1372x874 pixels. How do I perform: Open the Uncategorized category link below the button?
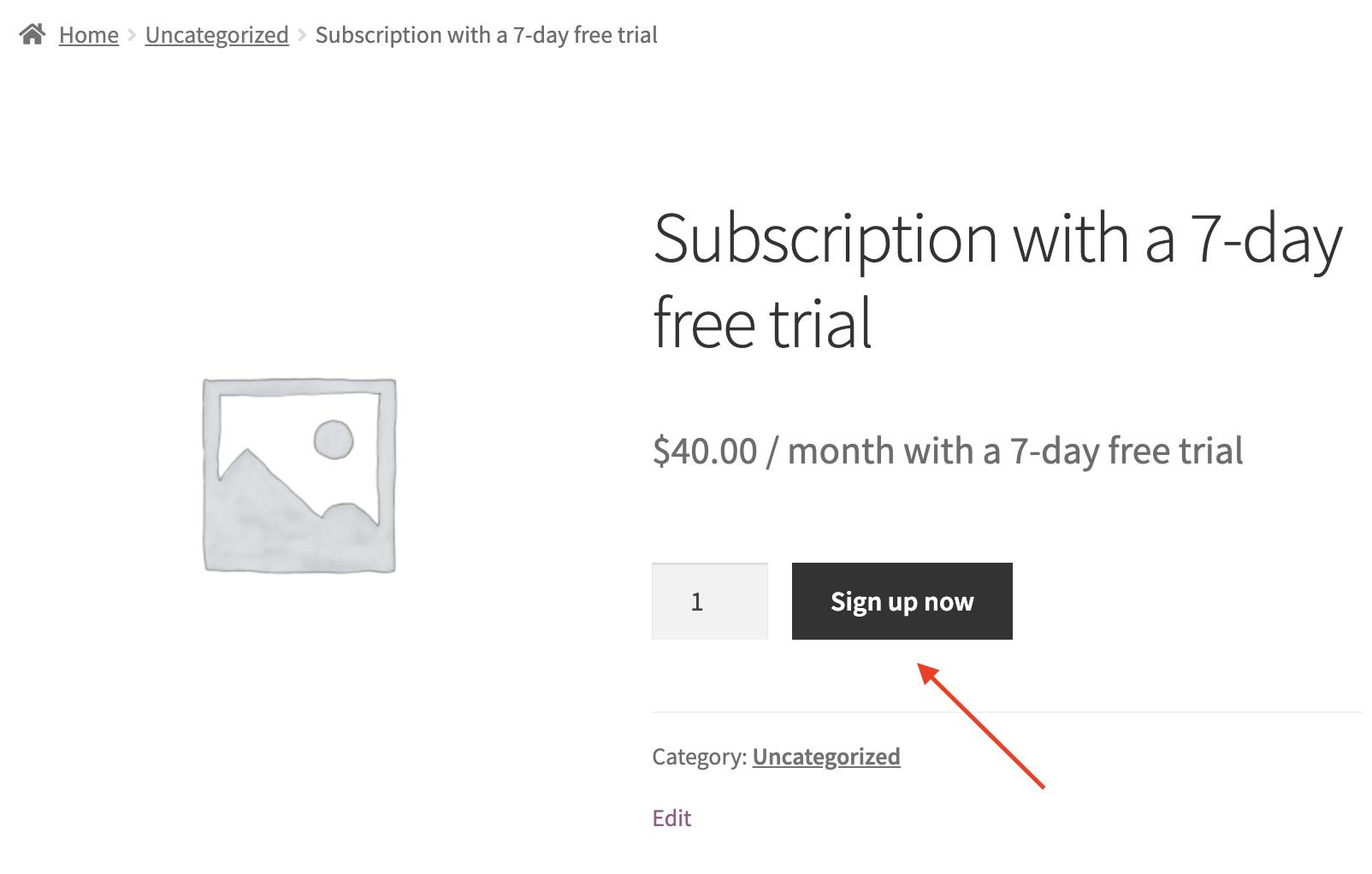pyautogui.click(x=826, y=757)
